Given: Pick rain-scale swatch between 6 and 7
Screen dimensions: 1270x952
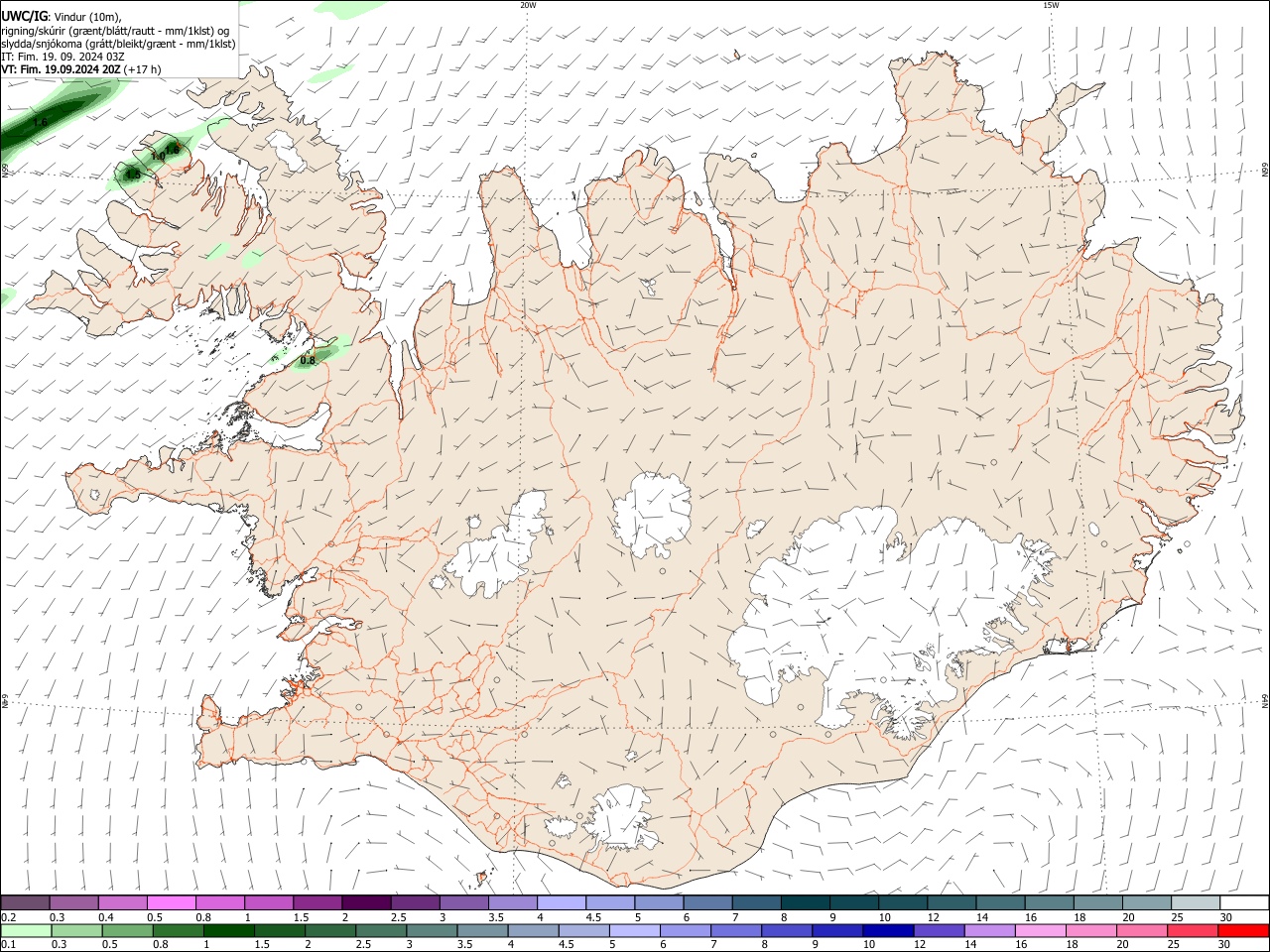Looking at the screenshot, I should tap(685, 930).
